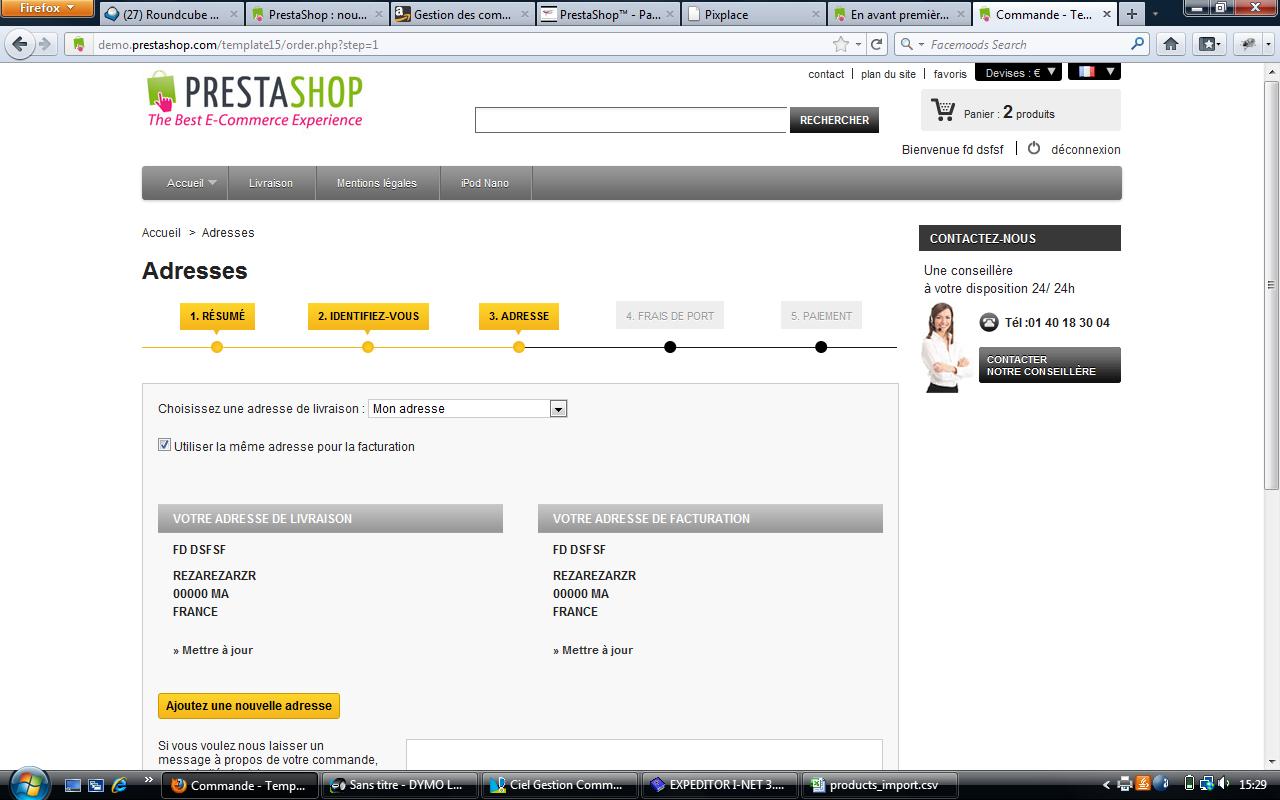
Task: Click Mettre à jour under billing address
Action: (x=593, y=650)
